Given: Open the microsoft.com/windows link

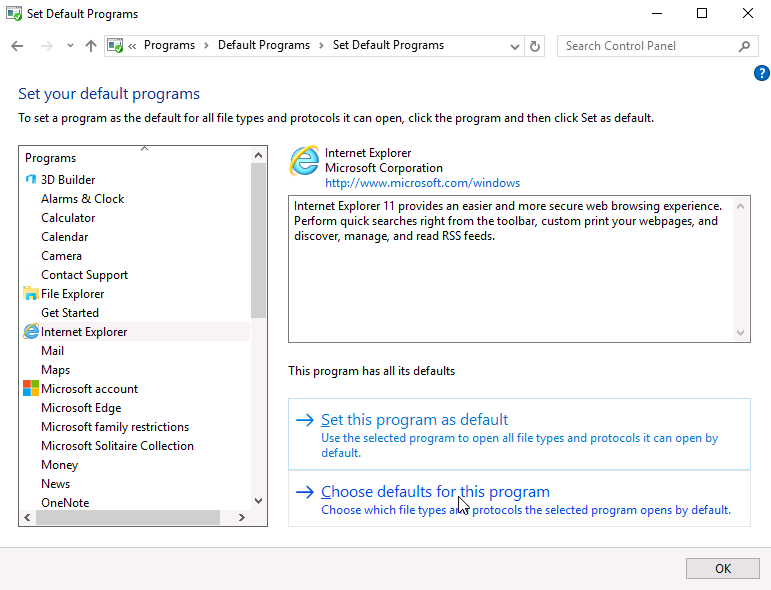Looking at the screenshot, I should [422, 183].
